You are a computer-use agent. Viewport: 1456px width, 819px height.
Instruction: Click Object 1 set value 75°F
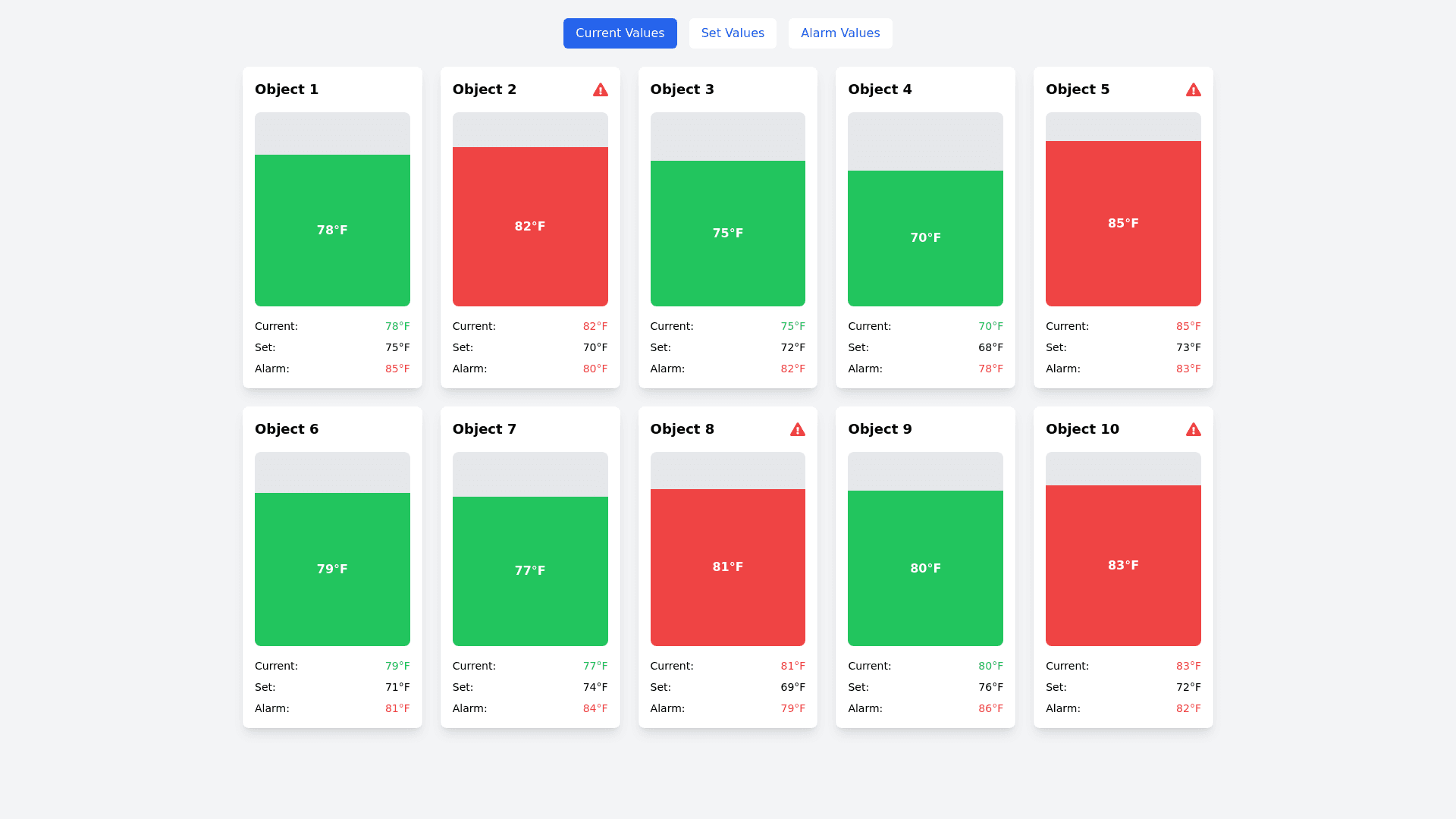coord(397,347)
